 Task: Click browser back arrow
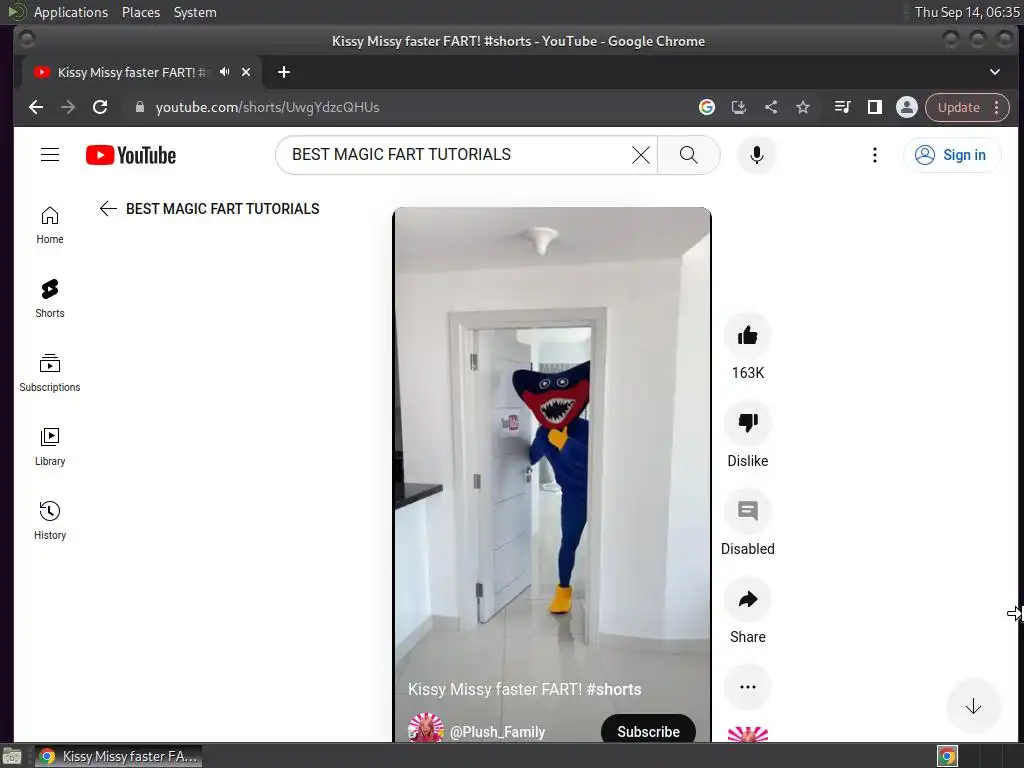coord(36,107)
